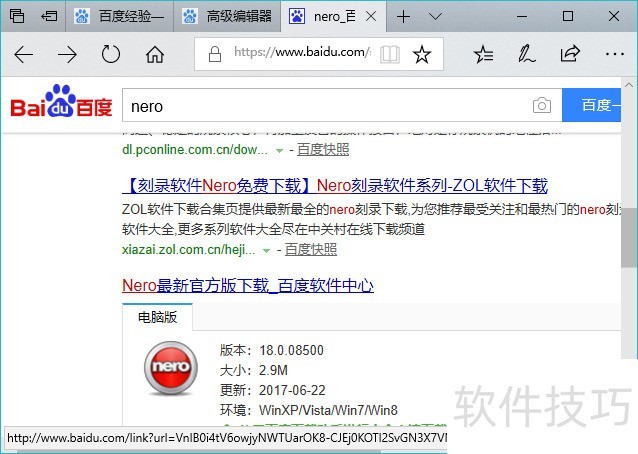638x454 pixels.
Task: Open the browser more options menu
Action: pos(614,54)
